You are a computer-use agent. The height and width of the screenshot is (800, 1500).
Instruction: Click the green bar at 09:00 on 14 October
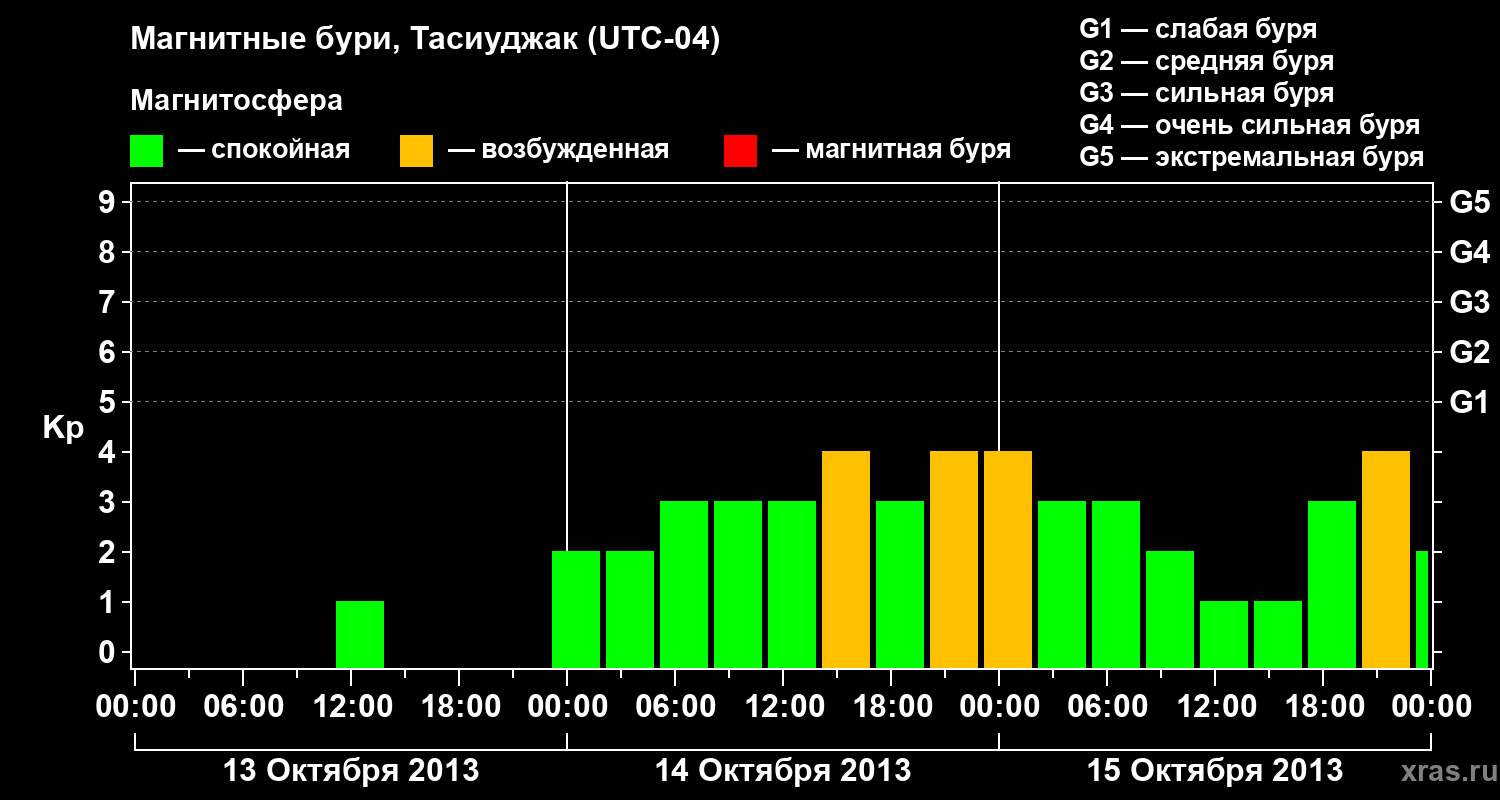tap(738, 584)
